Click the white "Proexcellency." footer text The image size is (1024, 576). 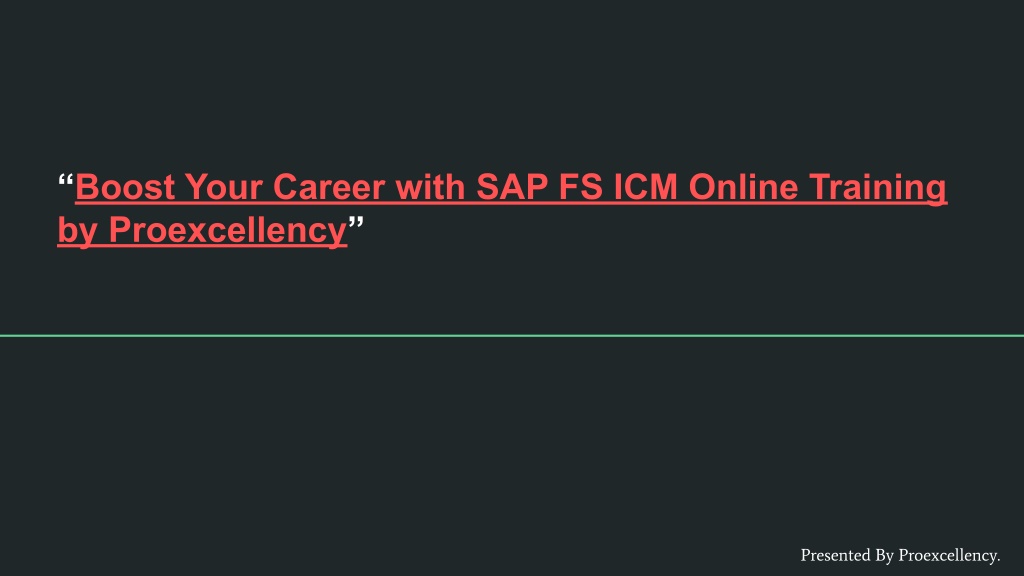(x=950, y=556)
